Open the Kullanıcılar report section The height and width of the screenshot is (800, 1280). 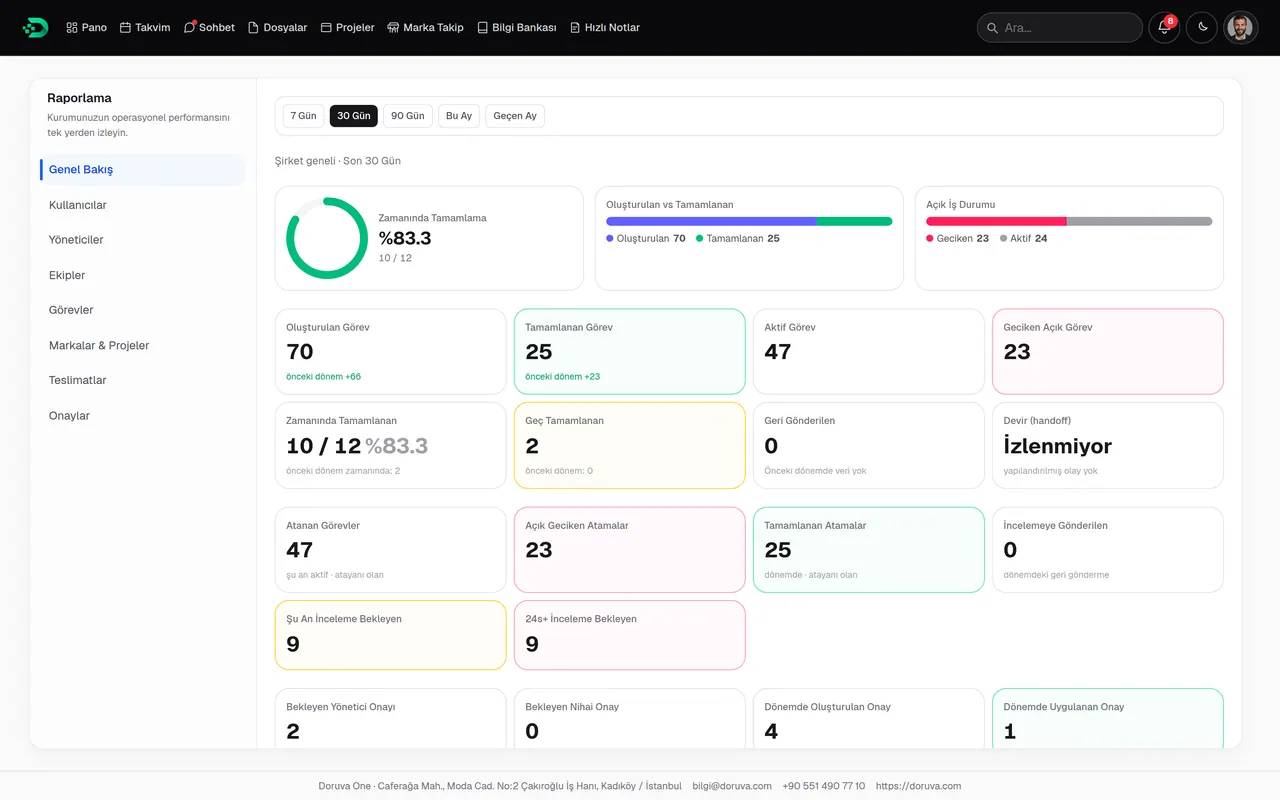143,205
